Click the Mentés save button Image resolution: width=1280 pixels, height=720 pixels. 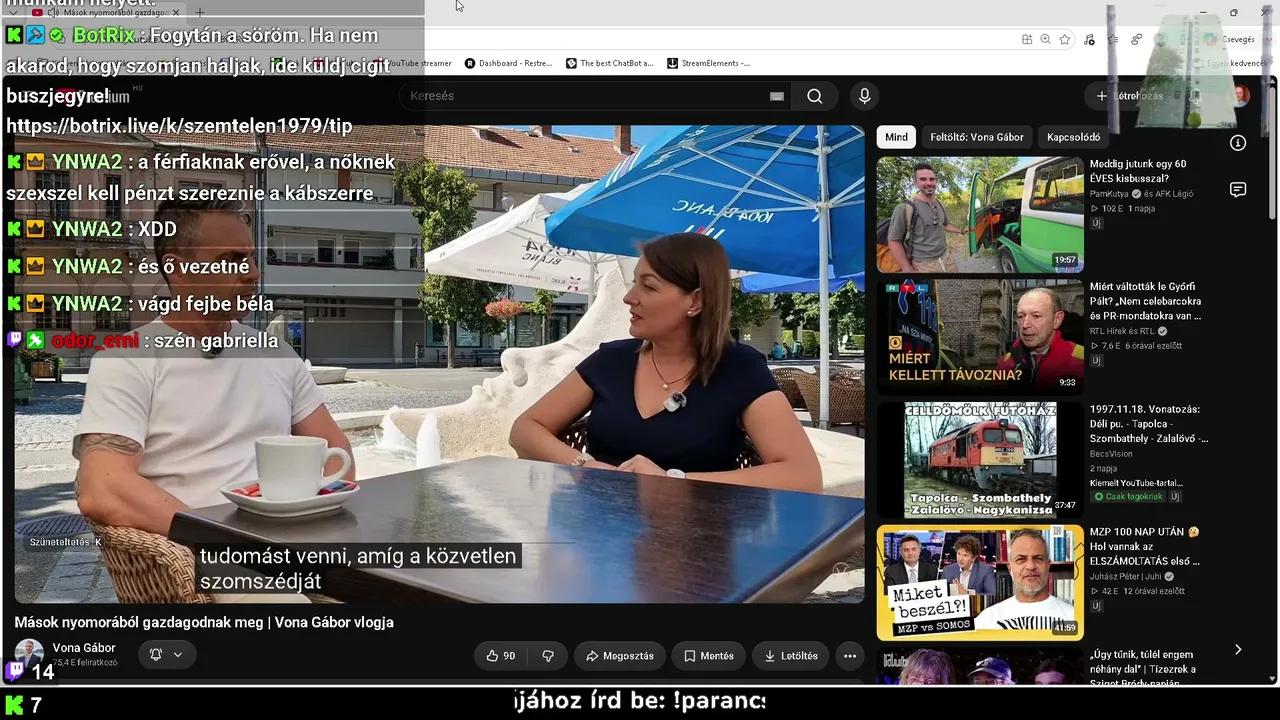[709, 656]
